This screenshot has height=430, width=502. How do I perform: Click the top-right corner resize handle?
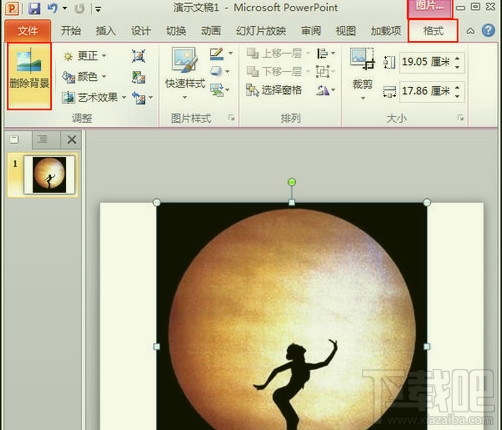427,202
